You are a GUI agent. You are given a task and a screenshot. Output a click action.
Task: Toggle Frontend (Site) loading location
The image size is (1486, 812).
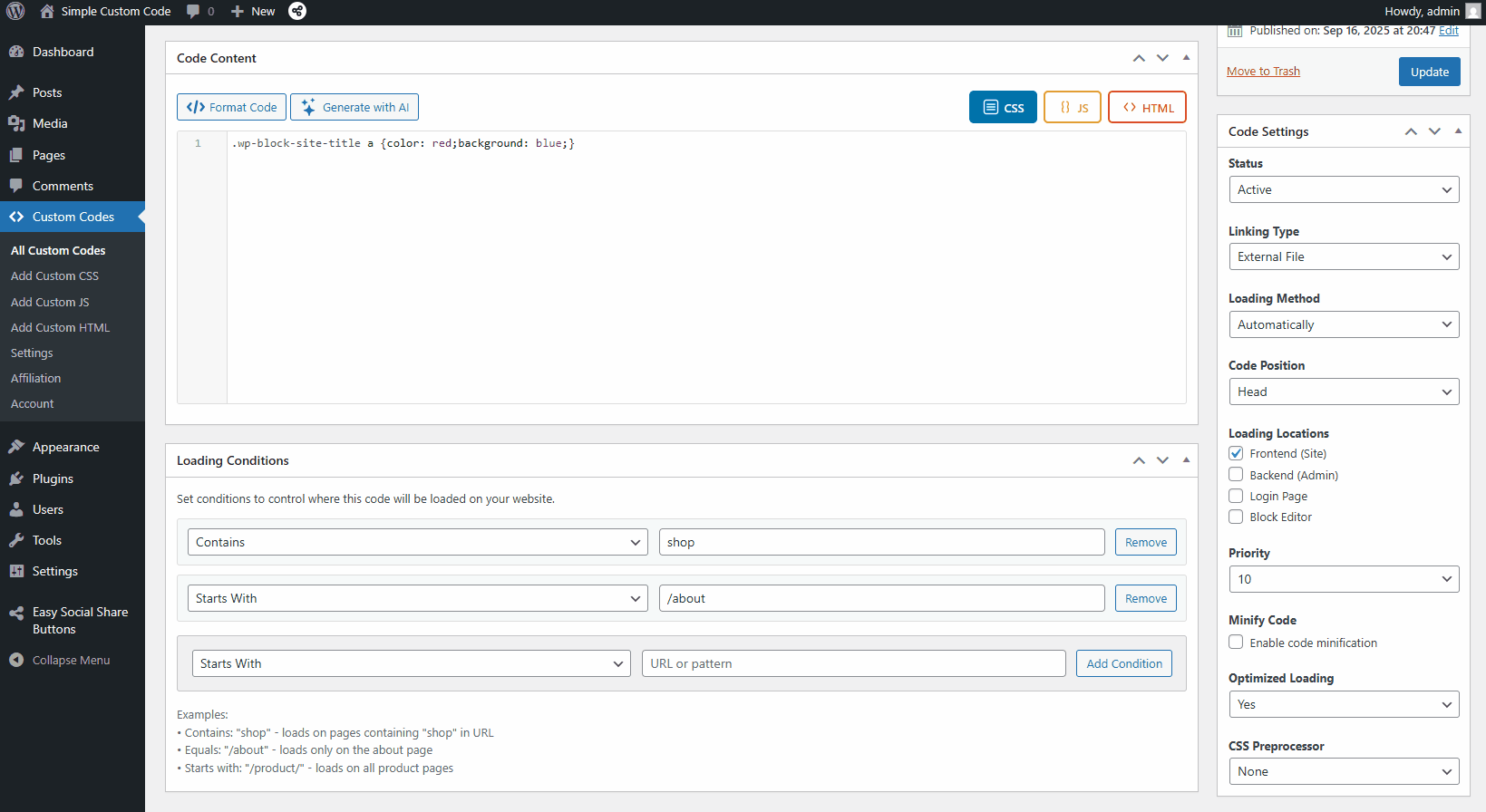[x=1236, y=453]
